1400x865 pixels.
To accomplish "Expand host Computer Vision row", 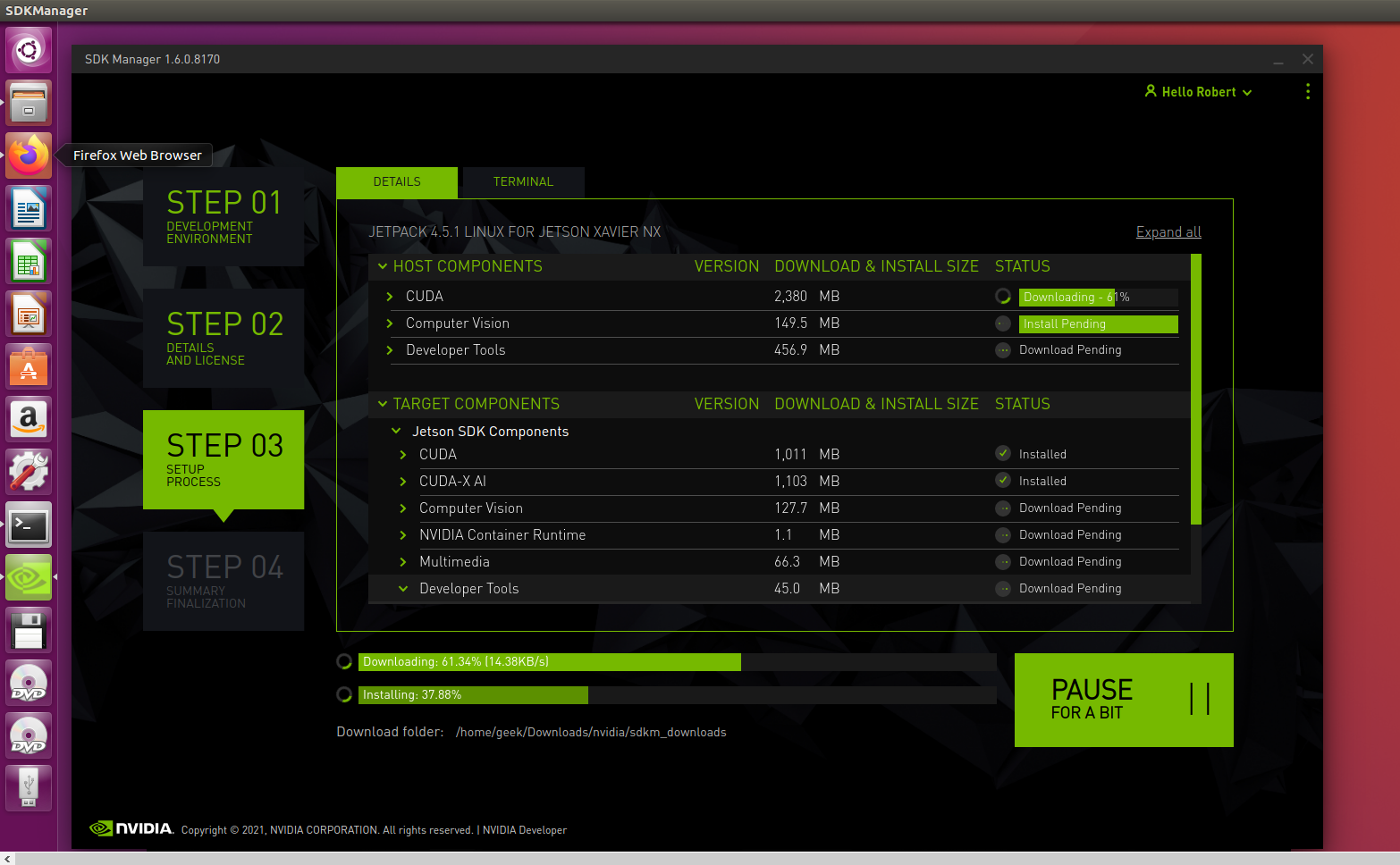I will (x=390, y=323).
